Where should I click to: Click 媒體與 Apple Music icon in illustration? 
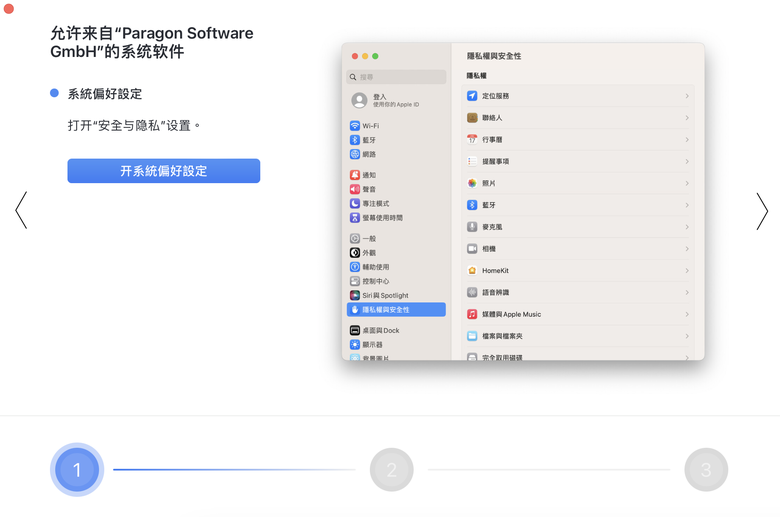pyautogui.click(x=472, y=314)
